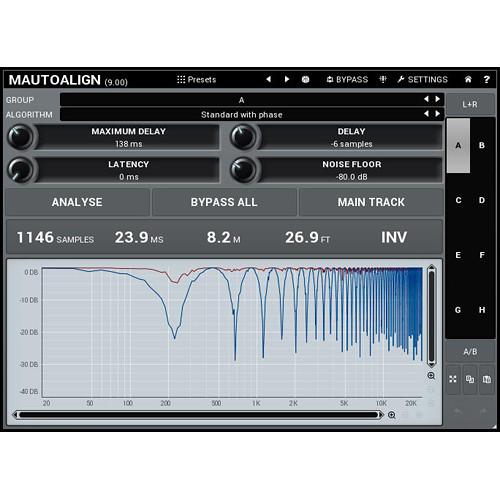Viewport: 500px width, 500px height.
Task: Click the INV phase indicator
Action: coord(394,237)
